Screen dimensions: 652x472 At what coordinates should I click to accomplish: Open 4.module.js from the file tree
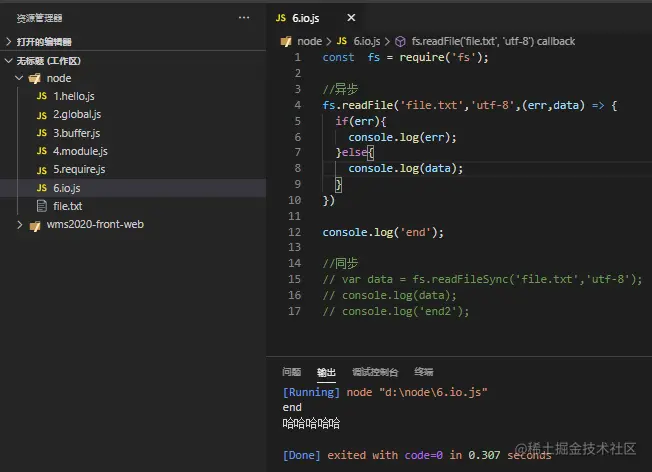[80, 151]
